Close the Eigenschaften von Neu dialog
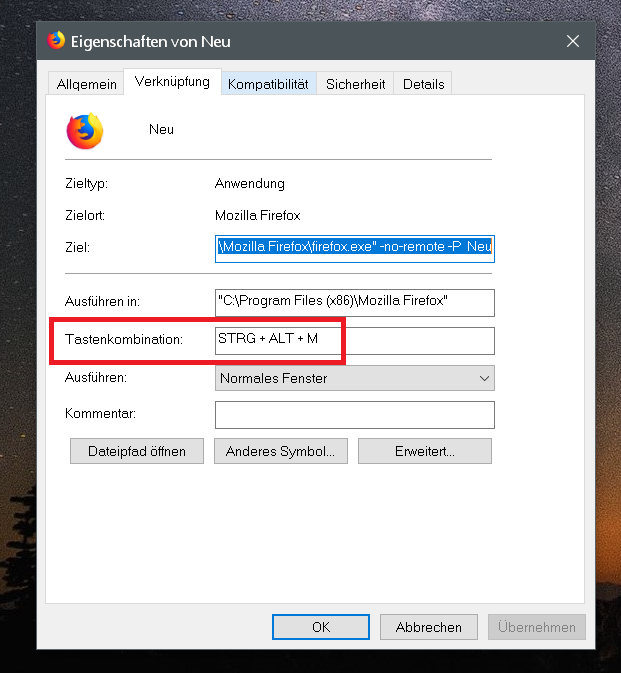 [x=573, y=41]
